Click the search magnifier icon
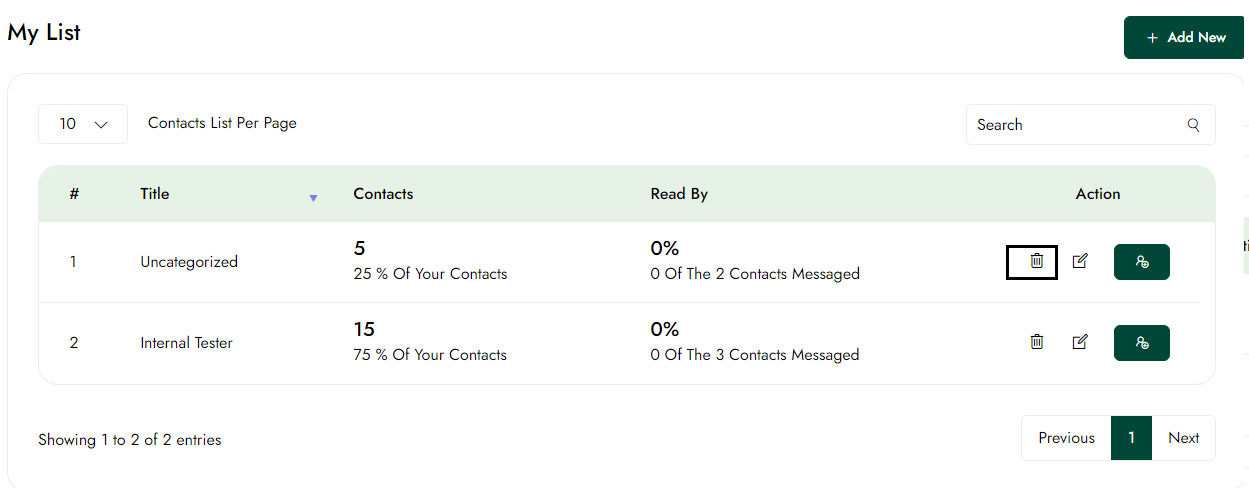Screen dimensions: 1249x488 [1193, 125]
